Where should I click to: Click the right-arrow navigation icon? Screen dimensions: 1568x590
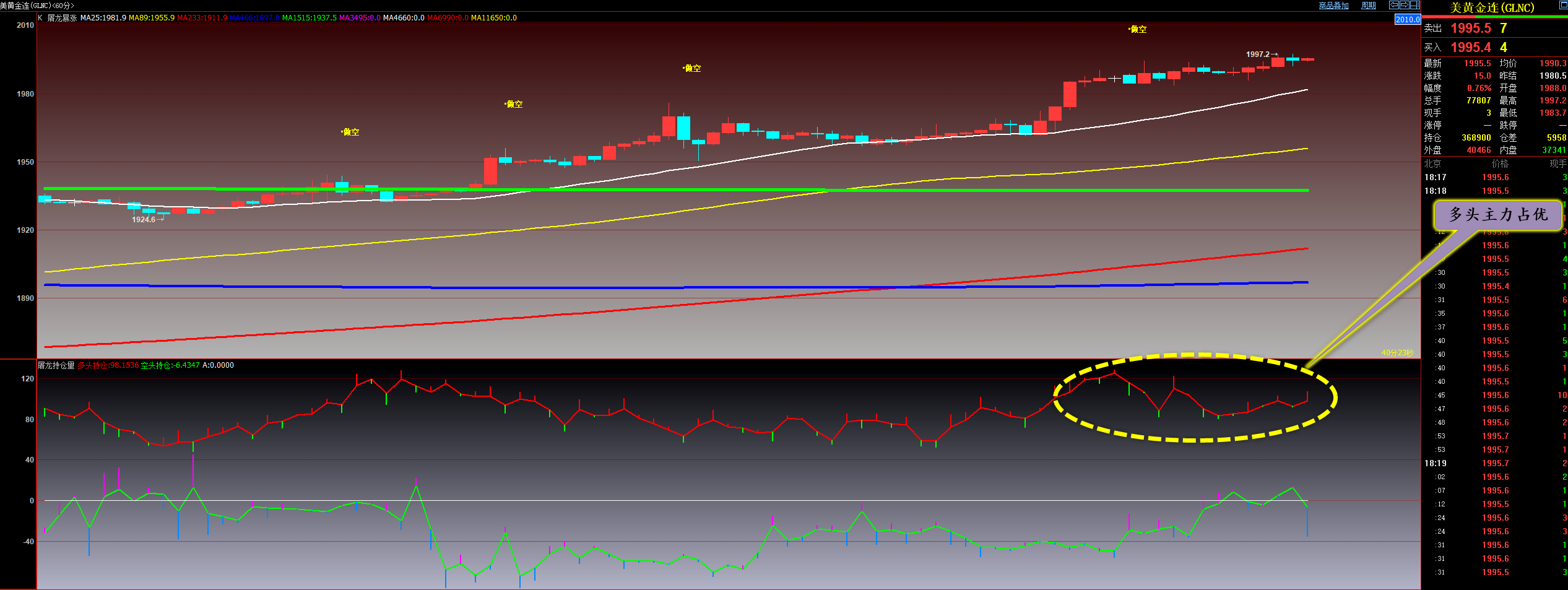click(1404, 5)
